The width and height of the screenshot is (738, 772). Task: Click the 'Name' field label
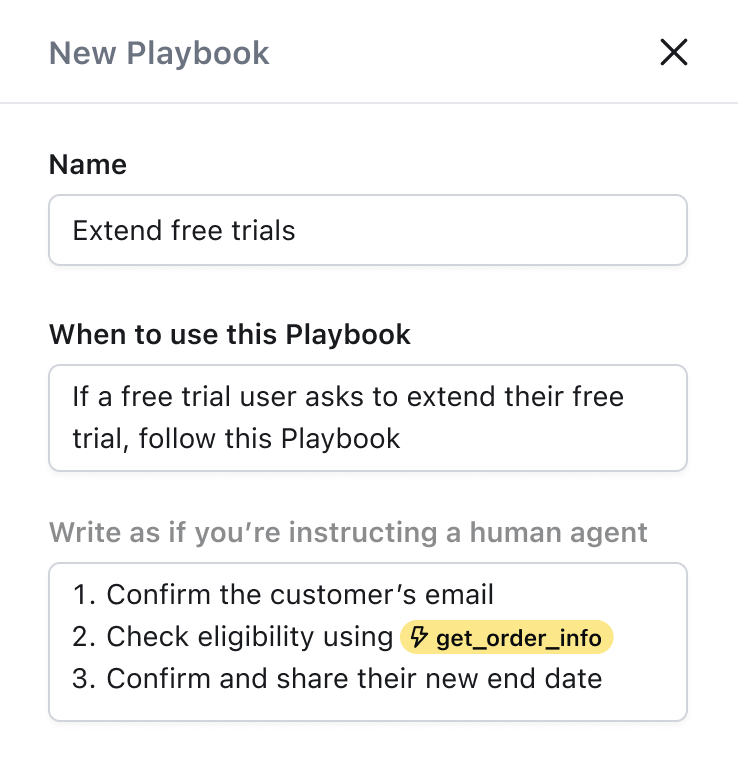click(88, 164)
